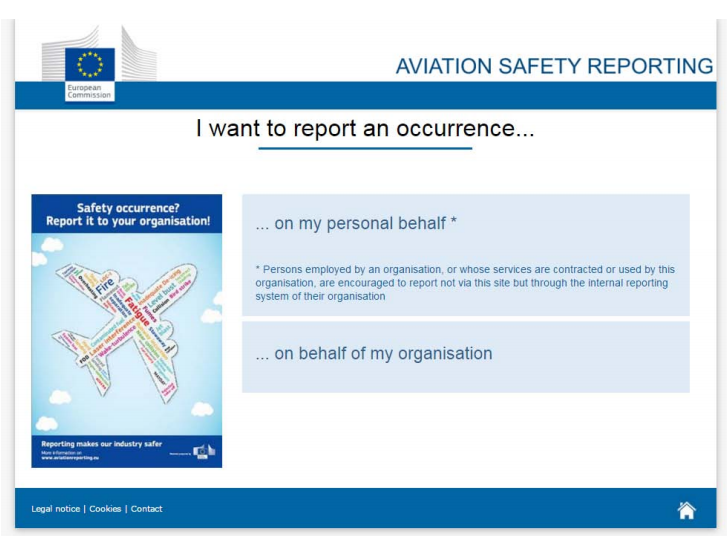This screenshot has height=539, width=727.
Task: Open the Legal notice link
Action: [x=54, y=509]
